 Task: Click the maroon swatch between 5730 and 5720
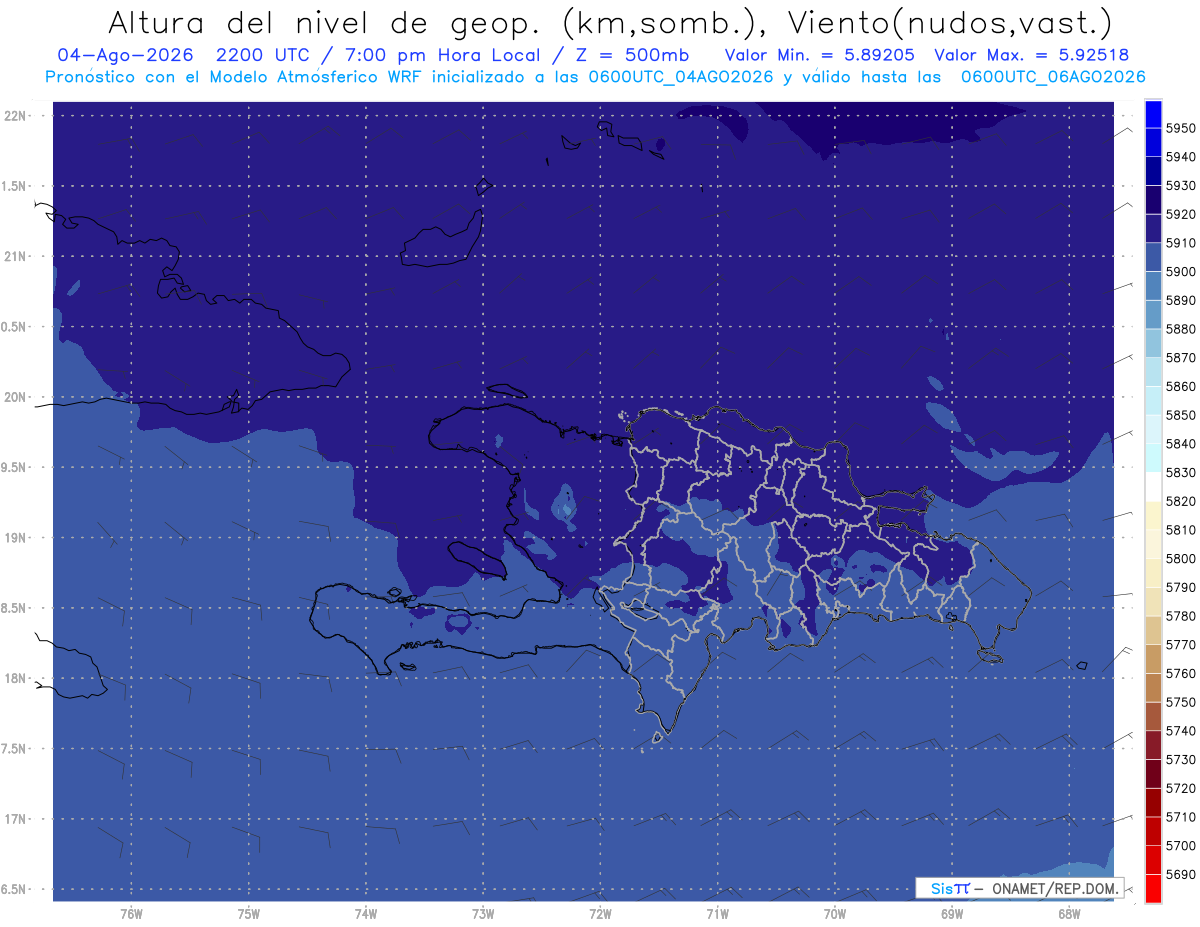[x=1153, y=774]
